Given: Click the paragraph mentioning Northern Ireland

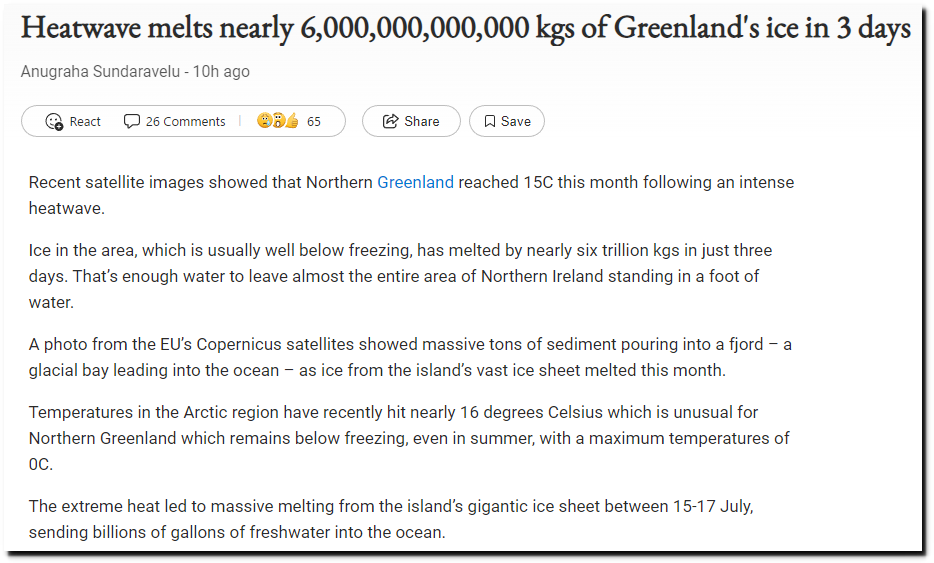Looking at the screenshot, I should (x=400, y=276).
